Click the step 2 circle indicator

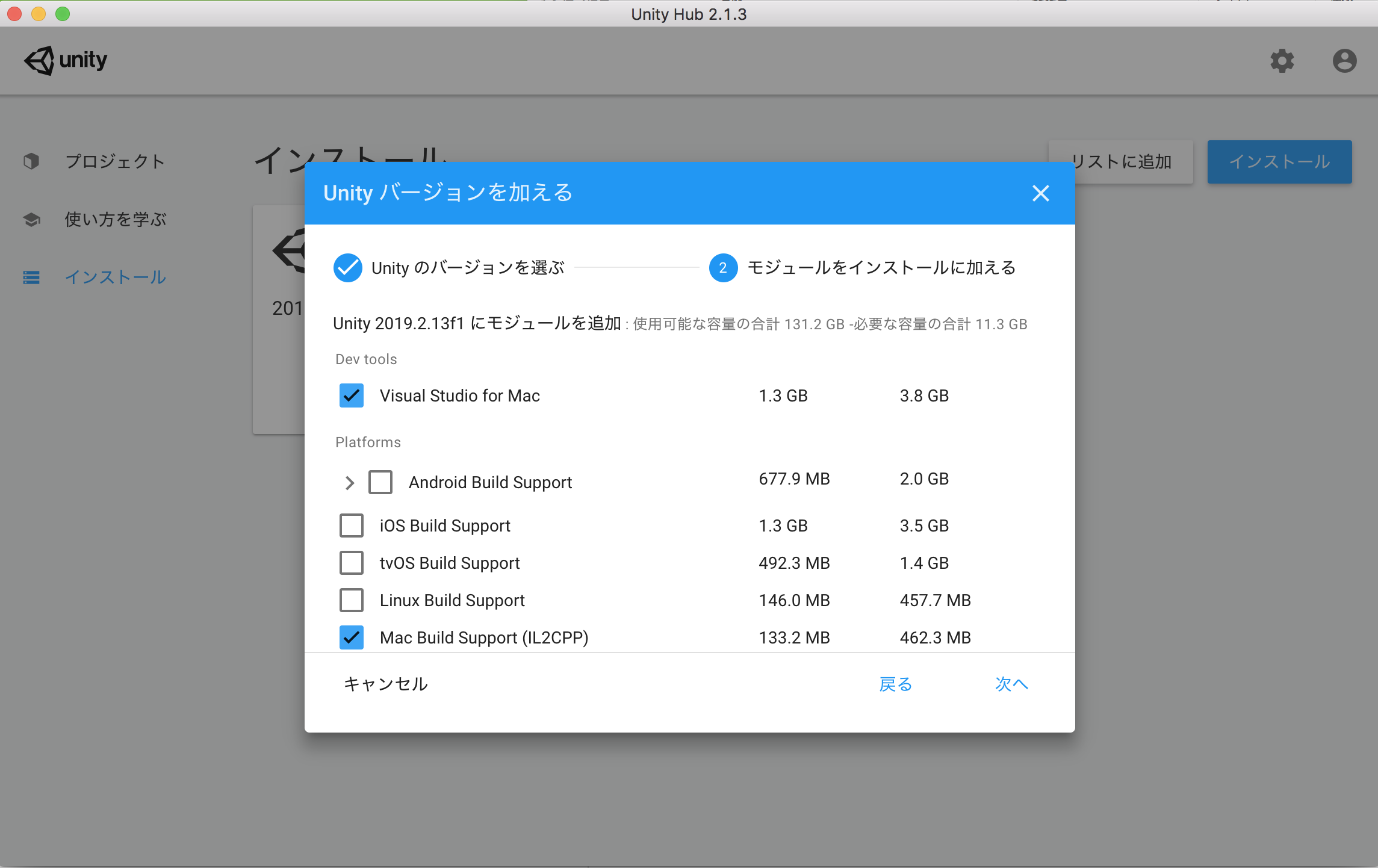(x=723, y=268)
